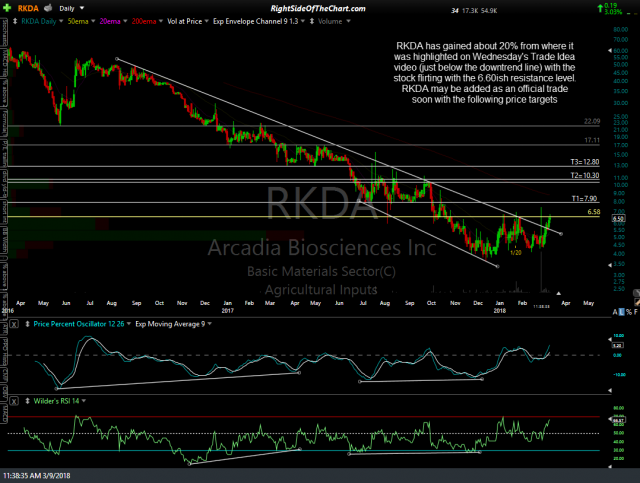The image size is (640, 483).
Task: Toggle the F scale button
Action: (x=636, y=312)
